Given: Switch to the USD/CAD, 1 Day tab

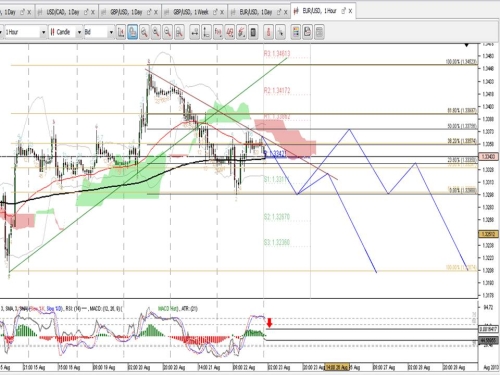Looking at the screenshot, I should point(63,12).
